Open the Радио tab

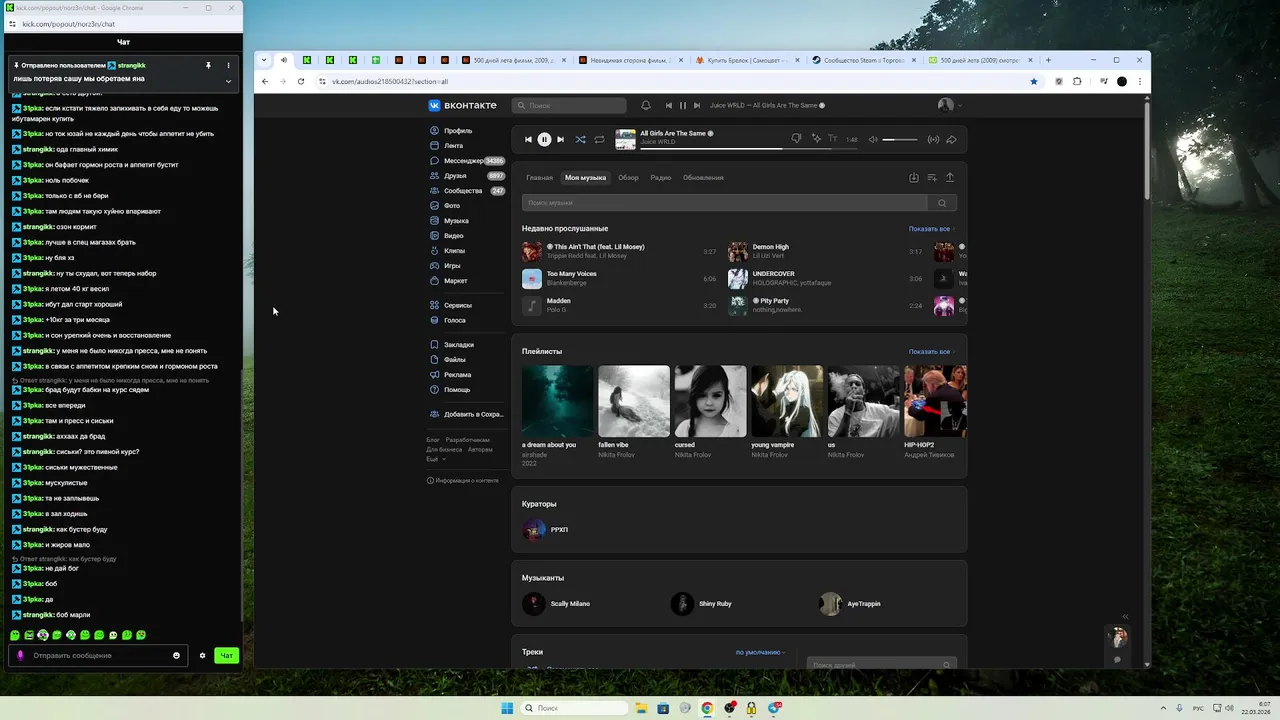click(660, 178)
